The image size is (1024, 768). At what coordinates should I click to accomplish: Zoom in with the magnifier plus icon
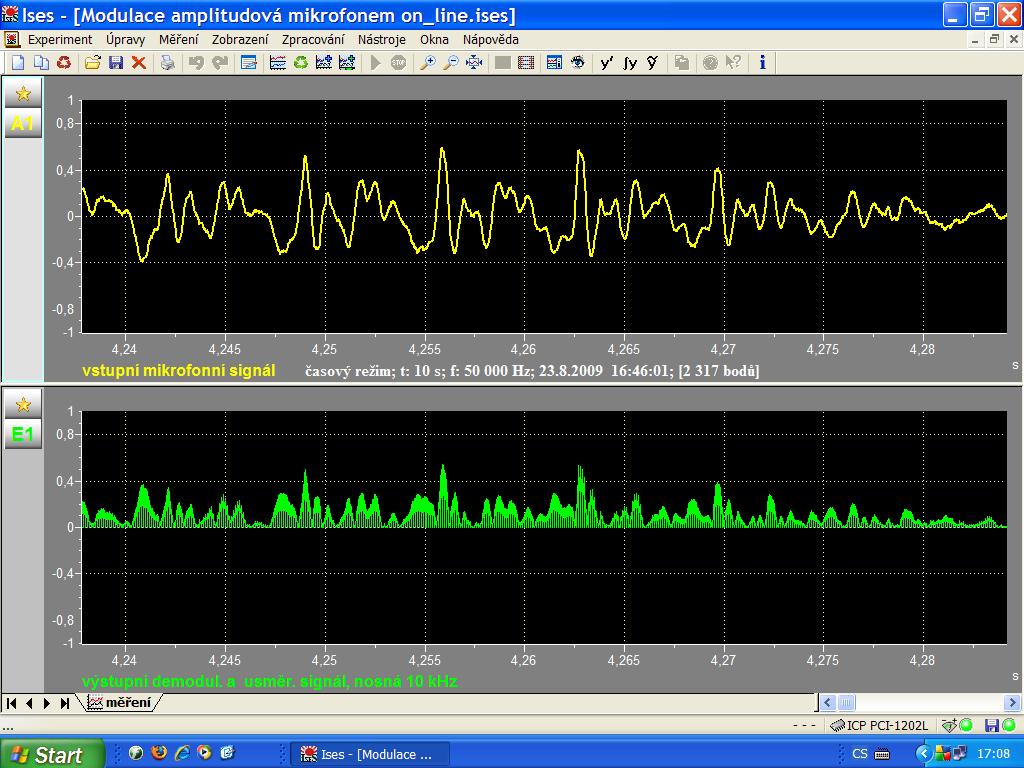[428, 63]
